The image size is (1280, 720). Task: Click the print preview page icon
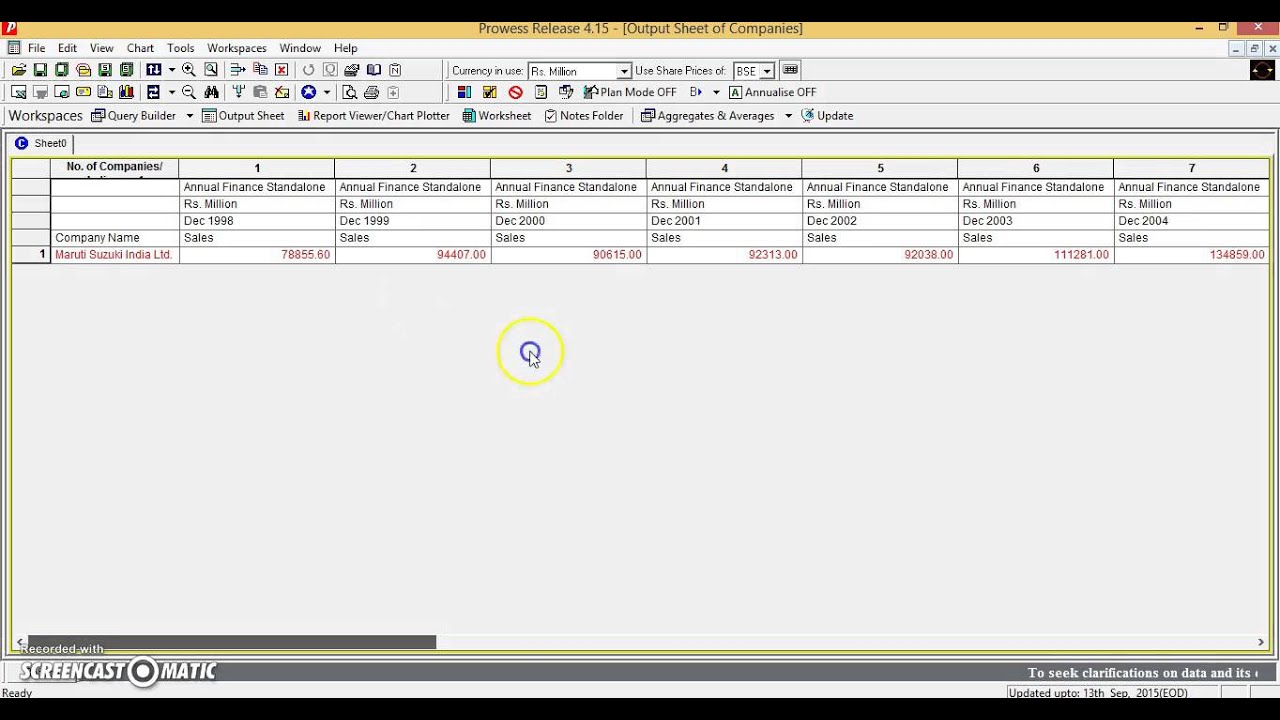[x=349, y=92]
